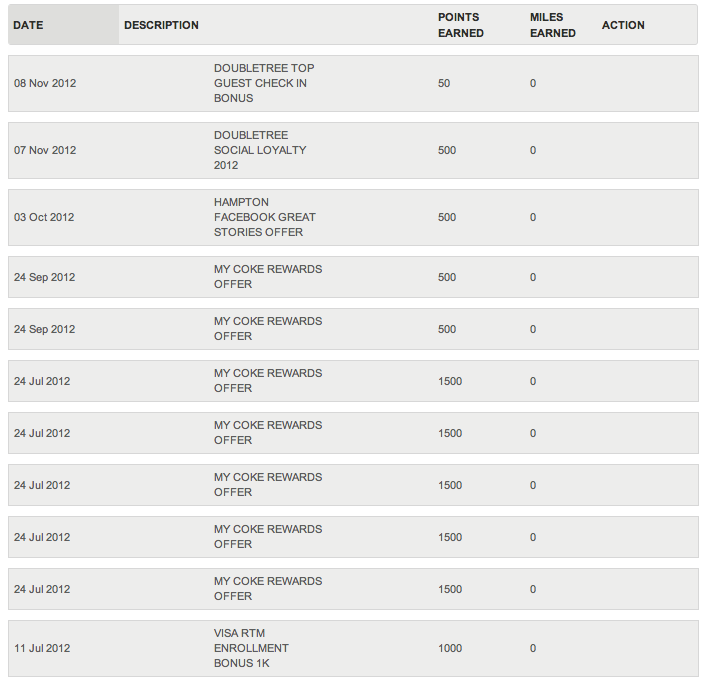Click the DESCRIPTION column header

[161, 25]
